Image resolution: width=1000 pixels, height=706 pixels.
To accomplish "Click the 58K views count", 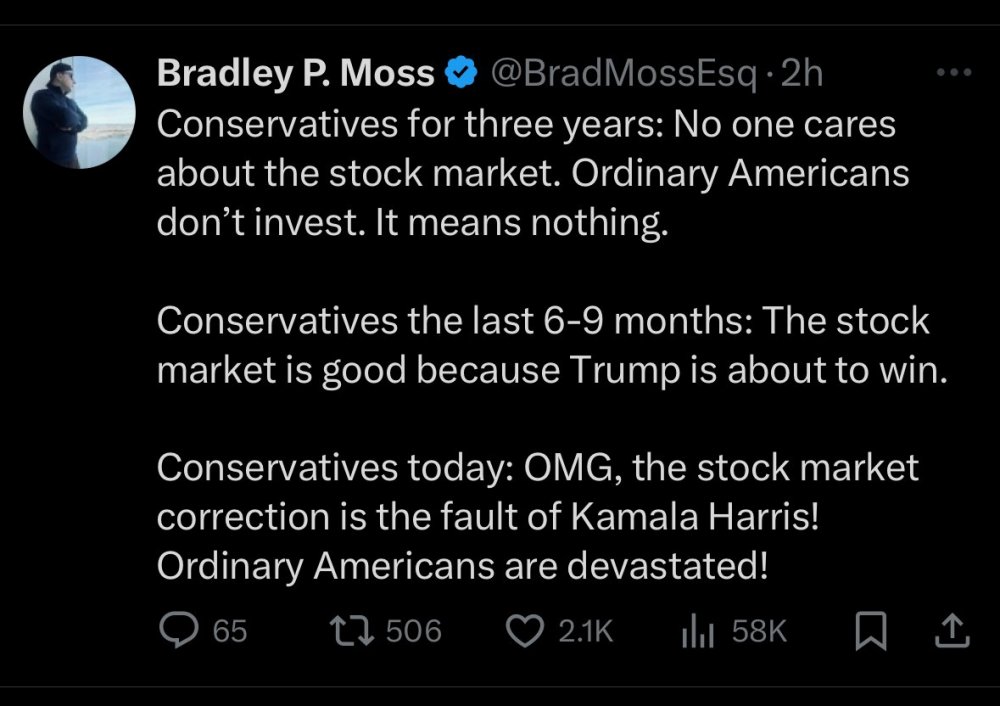I will pos(760,631).
